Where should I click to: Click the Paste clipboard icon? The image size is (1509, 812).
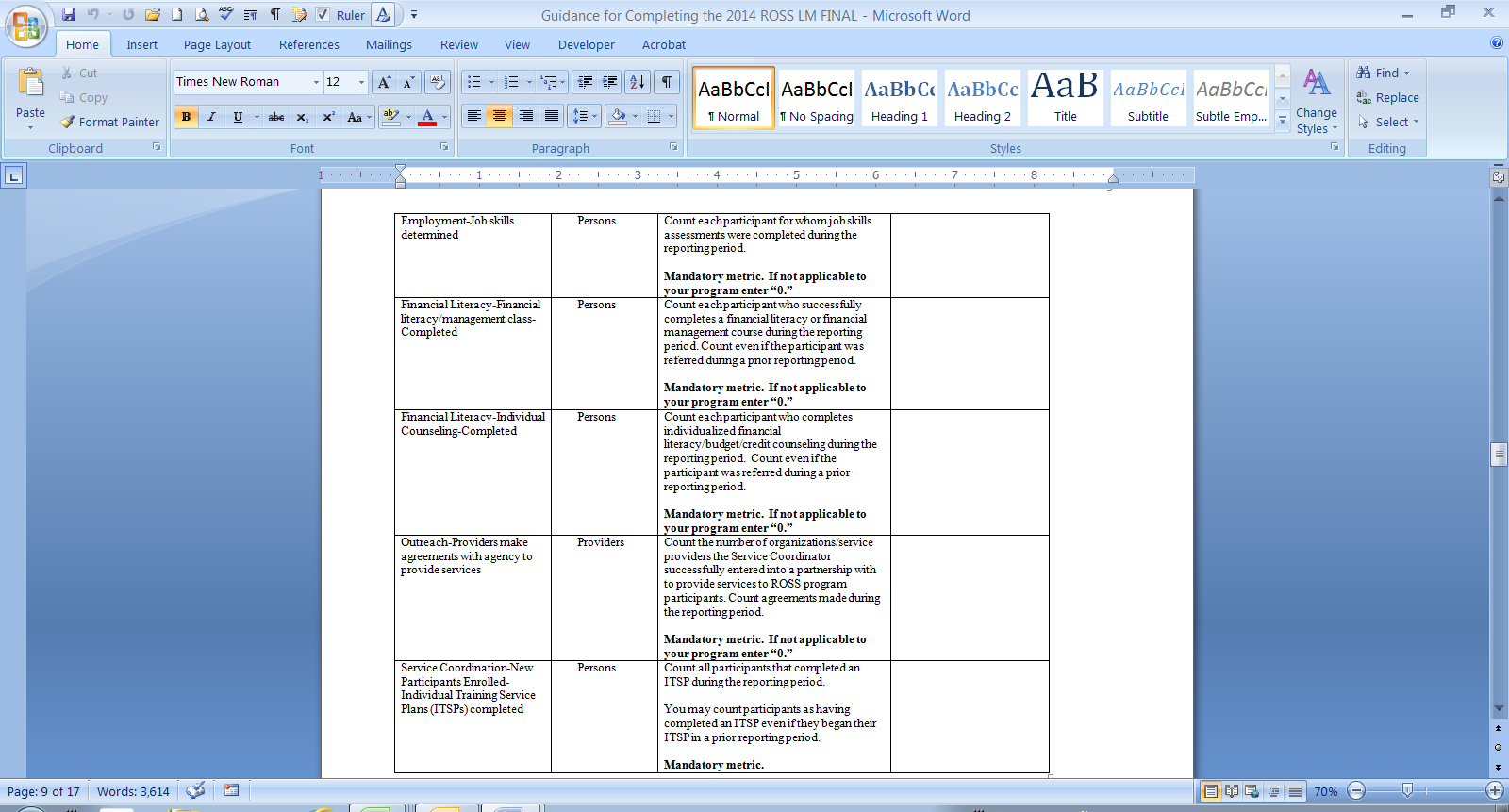(30, 83)
